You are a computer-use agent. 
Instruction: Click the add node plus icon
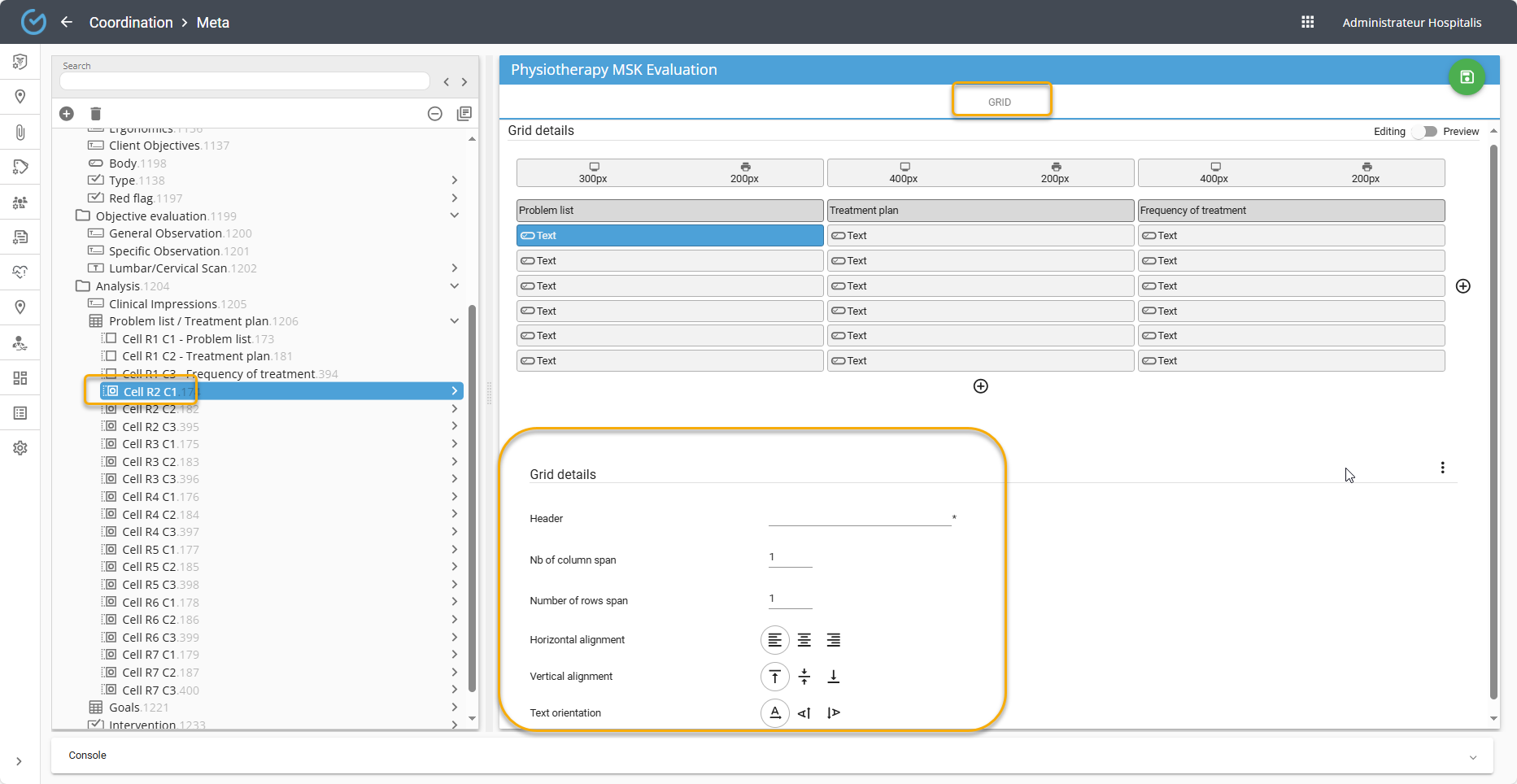click(x=67, y=114)
